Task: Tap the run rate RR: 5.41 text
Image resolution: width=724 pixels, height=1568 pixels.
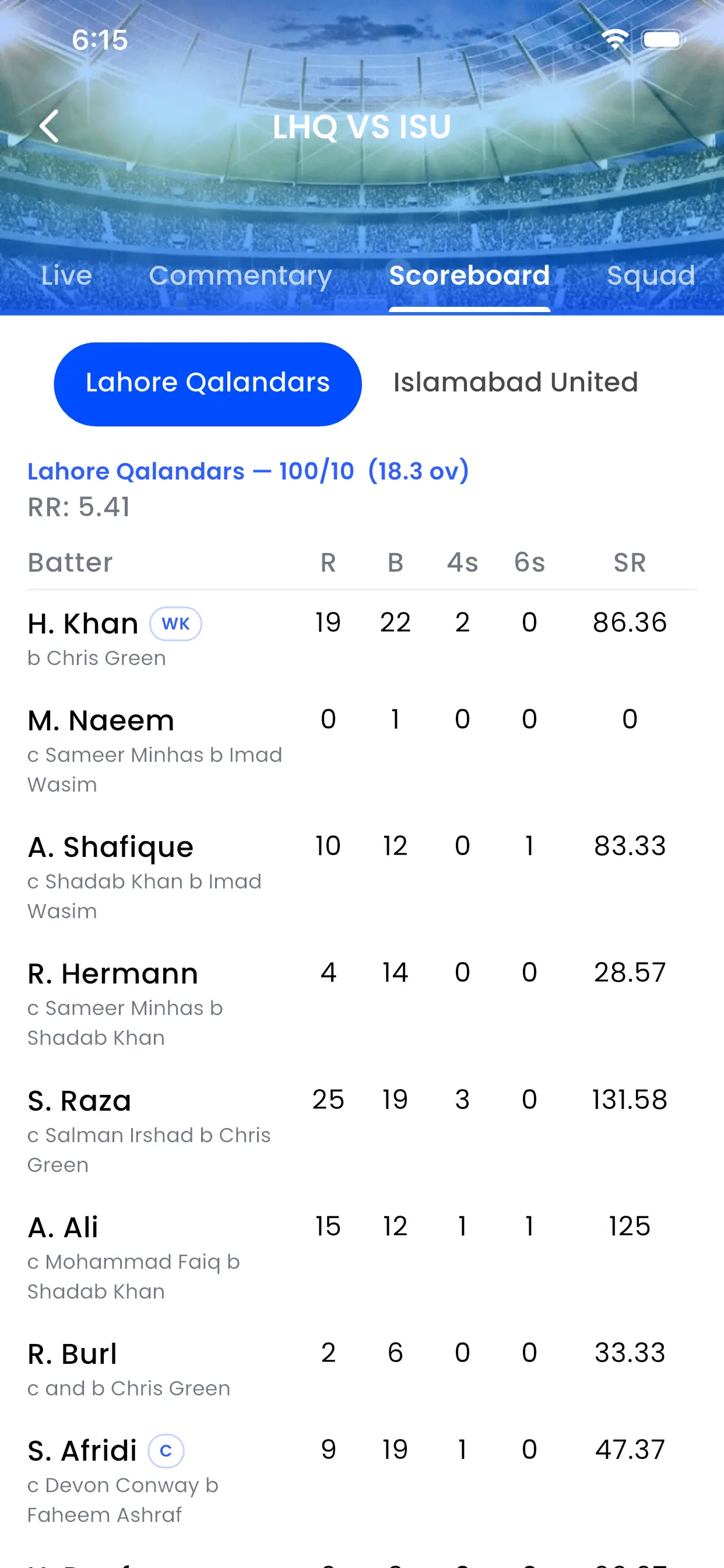Action: coord(79,506)
